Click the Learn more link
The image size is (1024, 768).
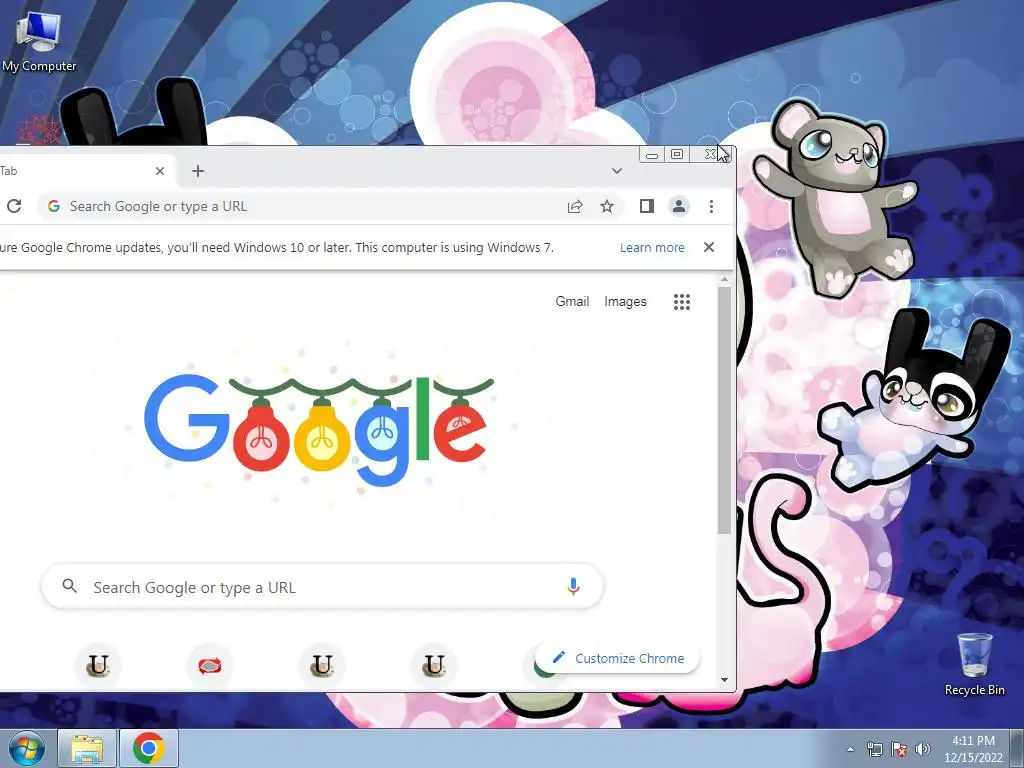click(x=652, y=248)
